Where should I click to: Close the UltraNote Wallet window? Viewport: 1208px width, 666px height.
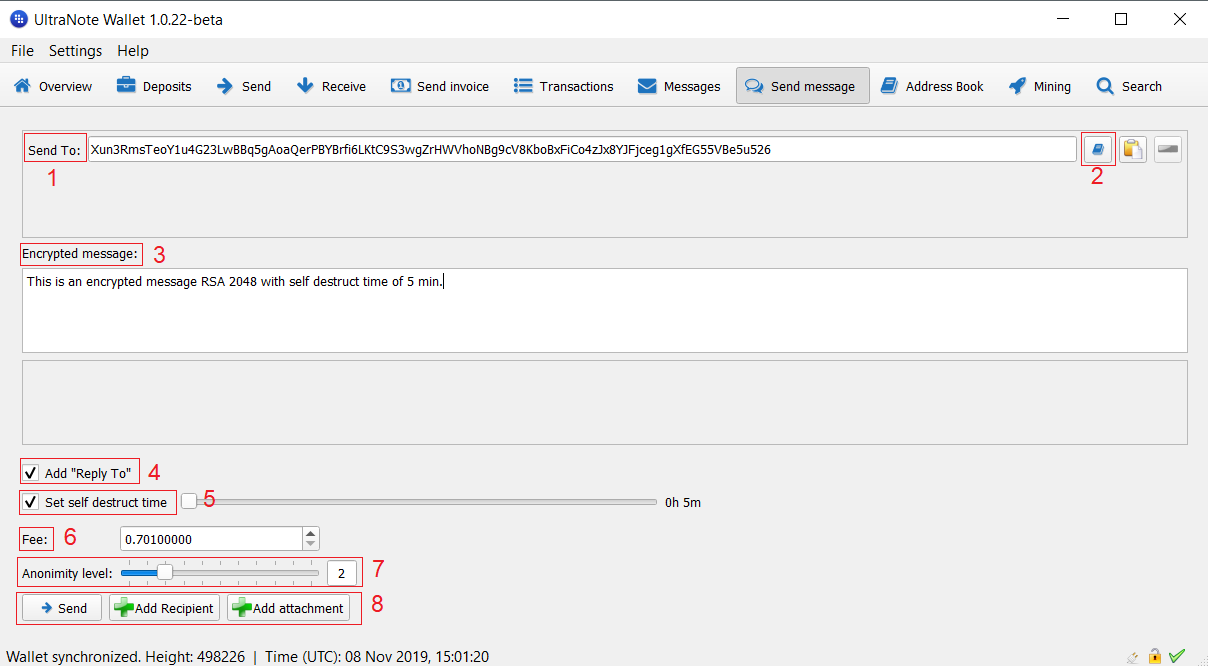1179,19
